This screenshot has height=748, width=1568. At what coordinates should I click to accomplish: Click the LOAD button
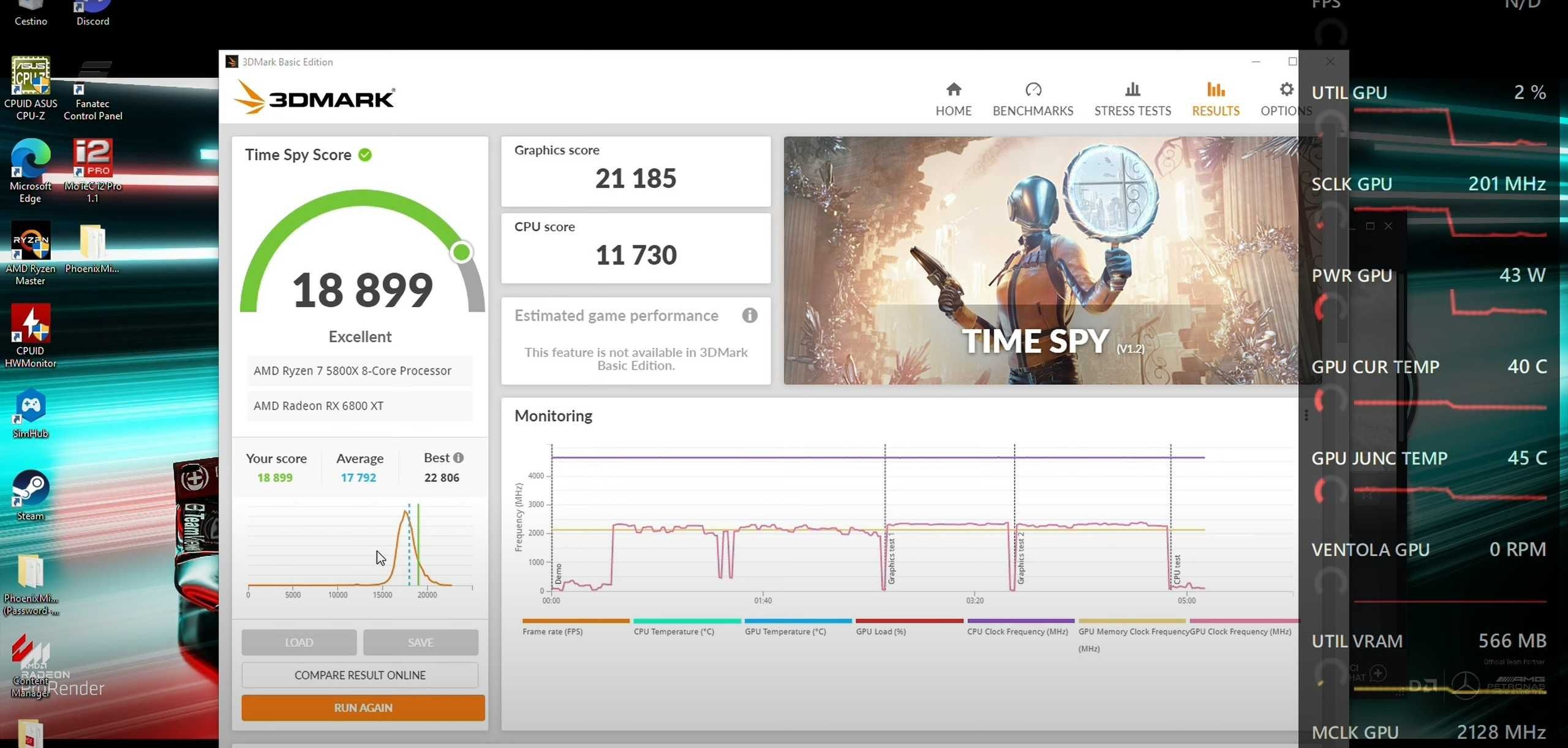(x=299, y=642)
